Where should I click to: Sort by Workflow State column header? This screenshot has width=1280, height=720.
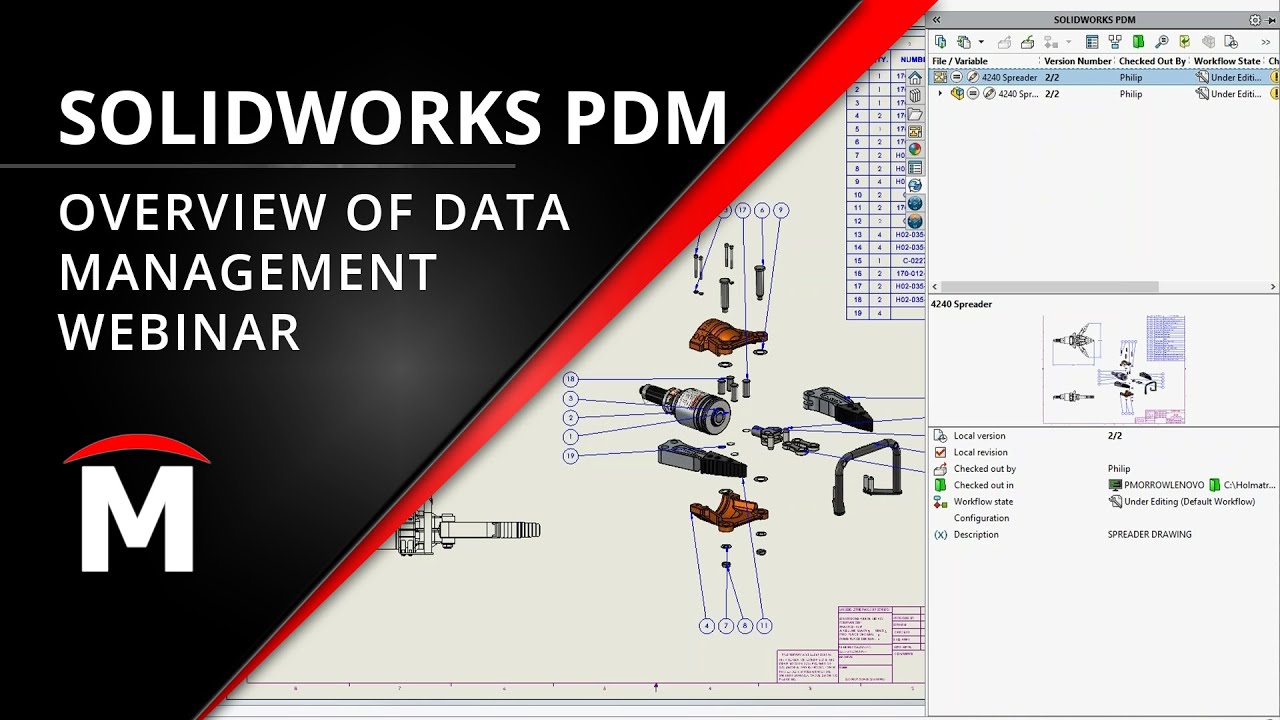pyautogui.click(x=1227, y=61)
